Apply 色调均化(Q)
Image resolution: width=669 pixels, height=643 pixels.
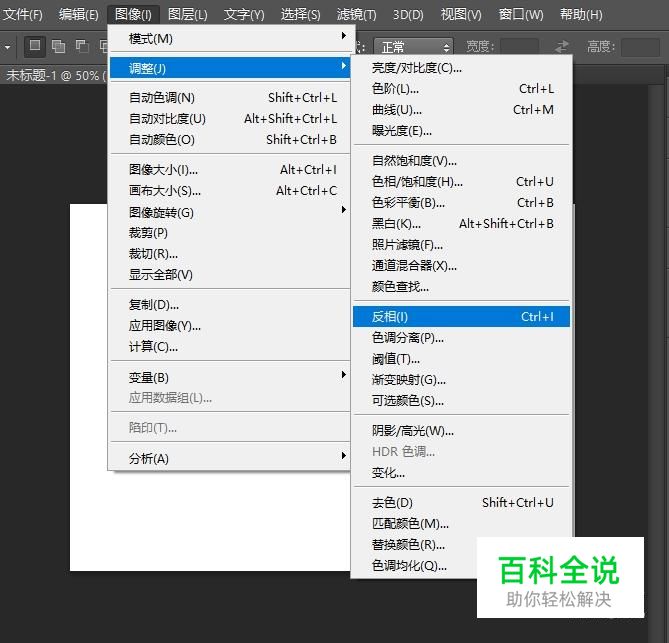pyautogui.click(x=415, y=566)
